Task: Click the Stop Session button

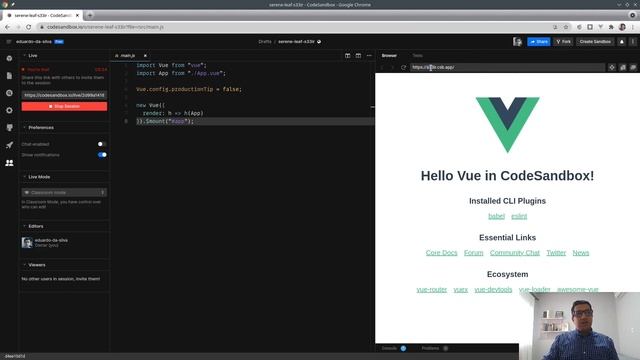Action: point(64,107)
